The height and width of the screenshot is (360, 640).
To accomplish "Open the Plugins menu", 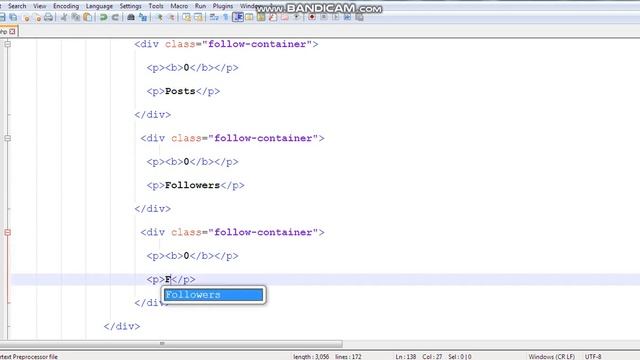I will coord(222,6).
